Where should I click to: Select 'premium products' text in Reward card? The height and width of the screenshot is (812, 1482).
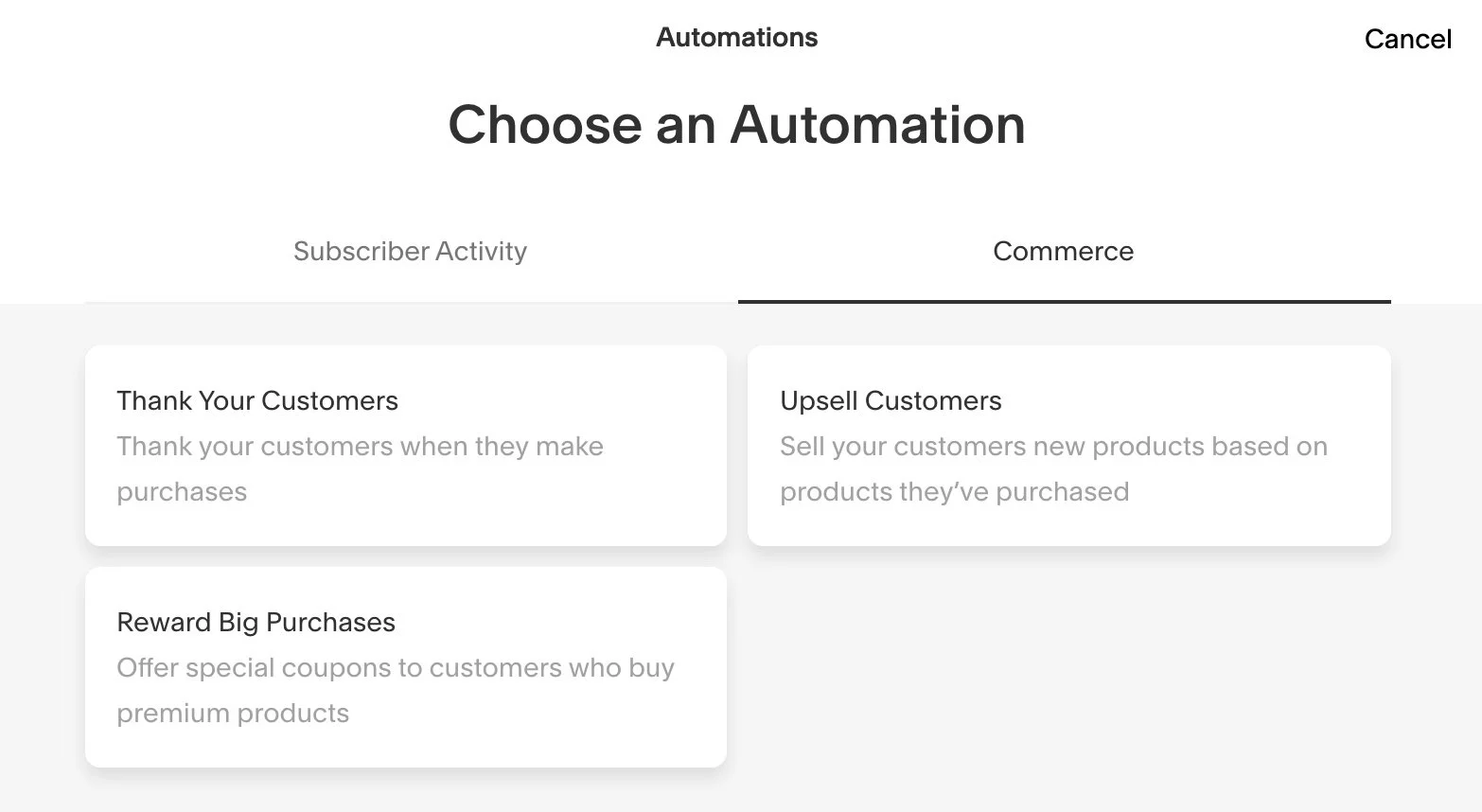[x=233, y=714]
